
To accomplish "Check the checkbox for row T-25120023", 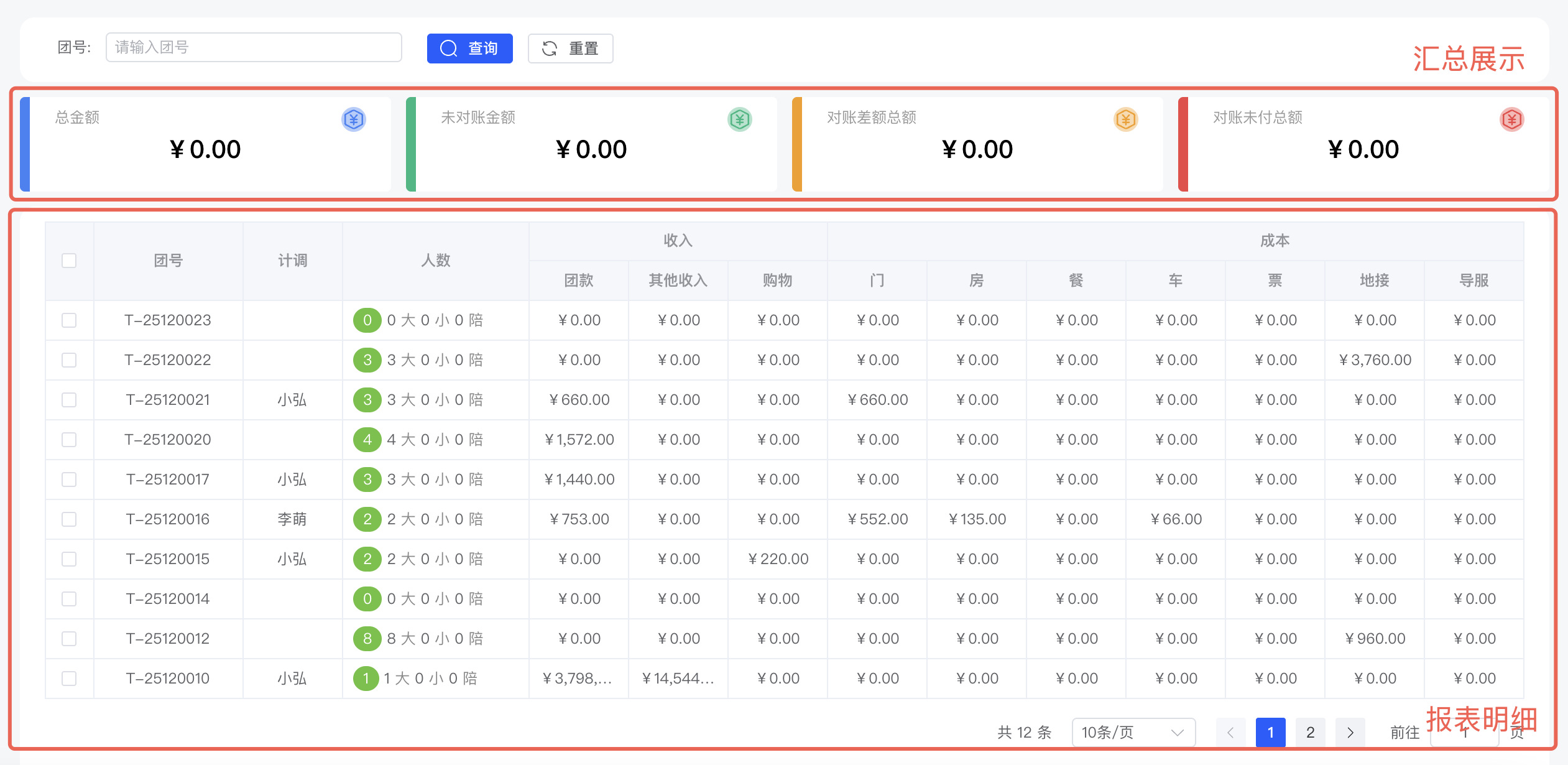I will coord(68,320).
